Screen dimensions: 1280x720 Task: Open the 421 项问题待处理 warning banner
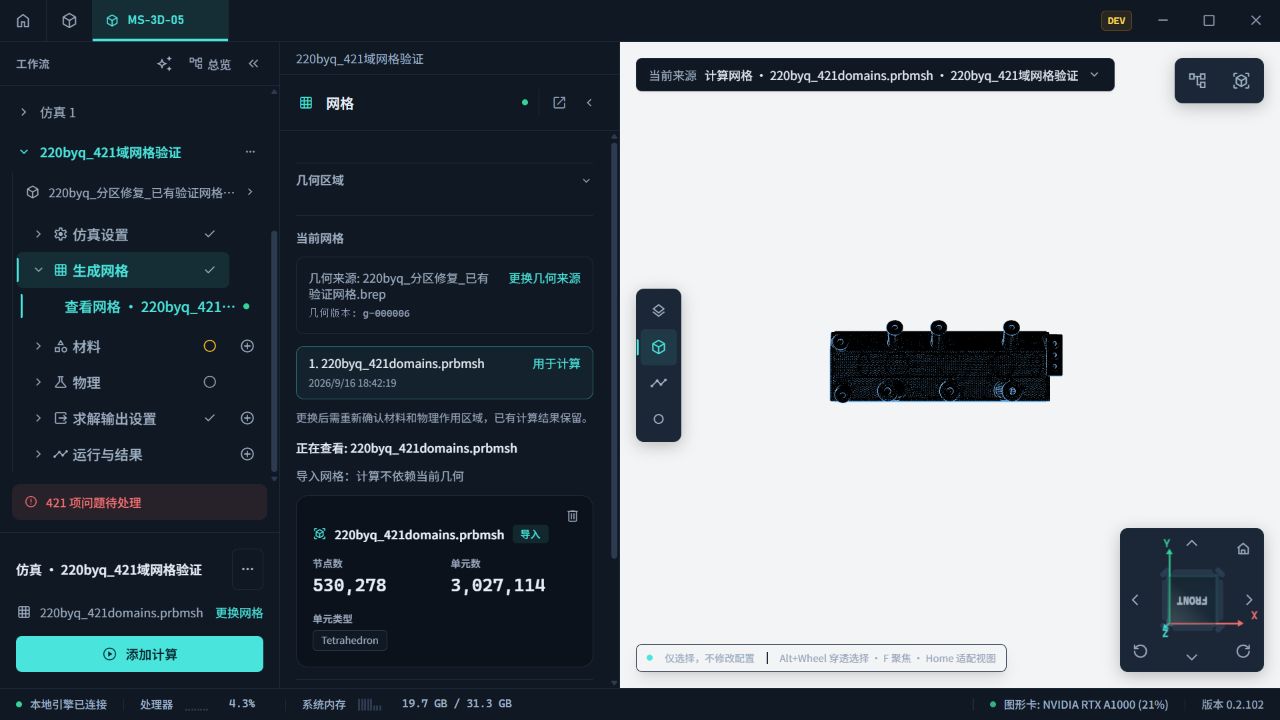coord(139,502)
